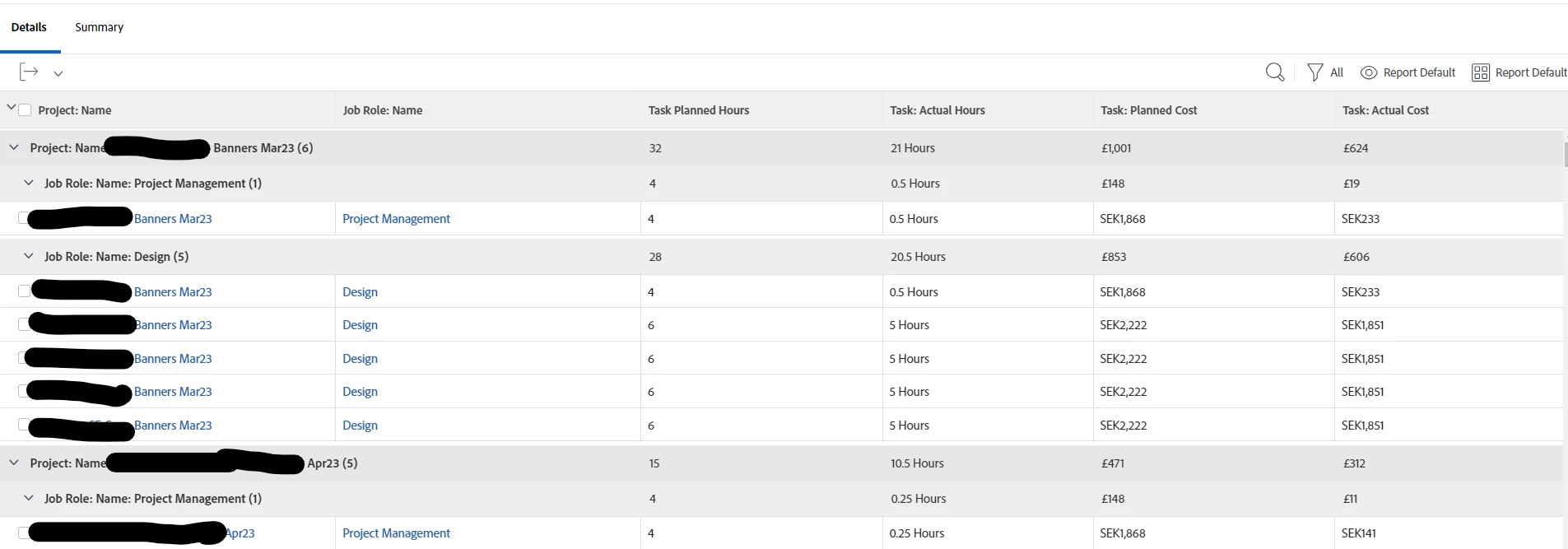
Task: Click the export arrow icon
Action: tap(29, 72)
